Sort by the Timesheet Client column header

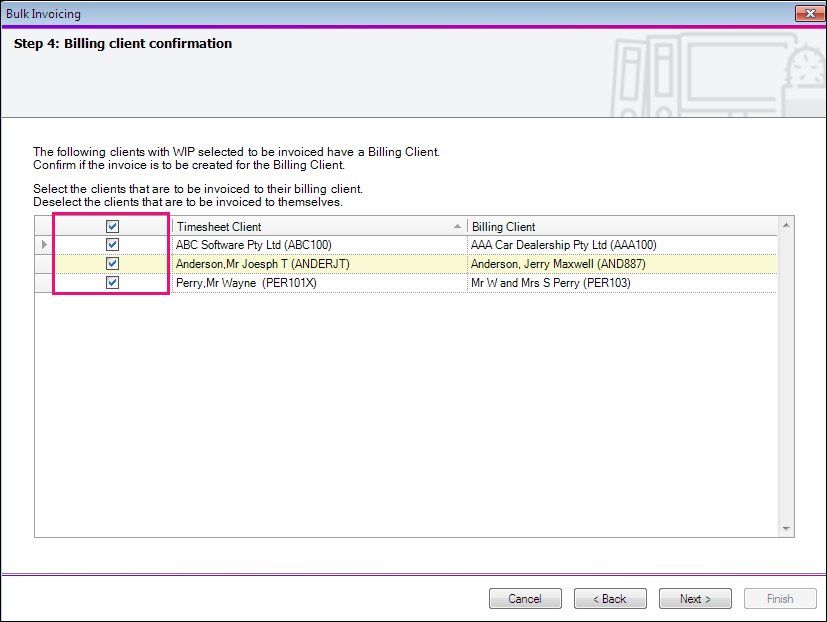(300, 227)
